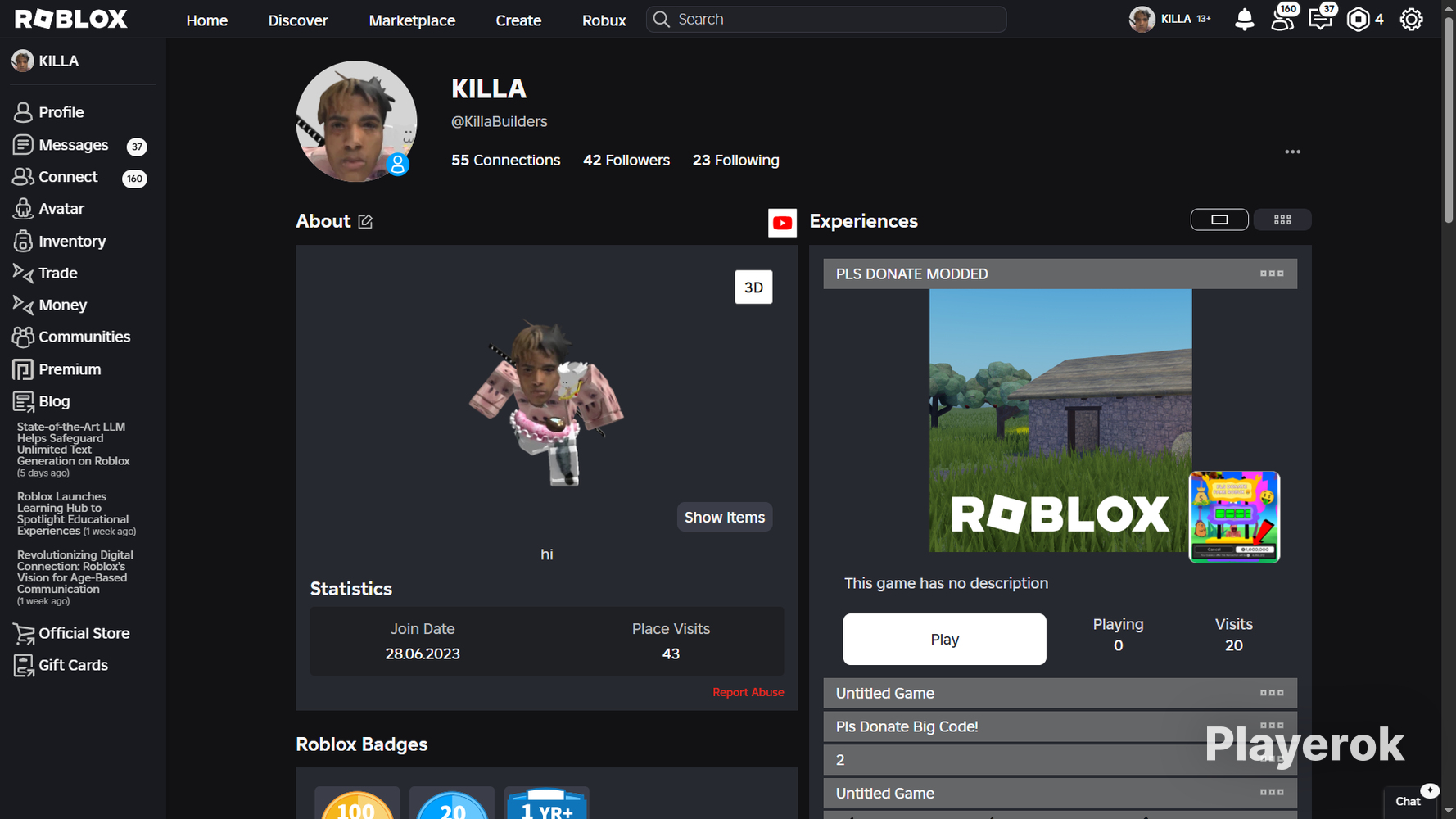Collapse the PLS DONATE MODDED header
This screenshot has height=819, width=1456.
click(1060, 274)
